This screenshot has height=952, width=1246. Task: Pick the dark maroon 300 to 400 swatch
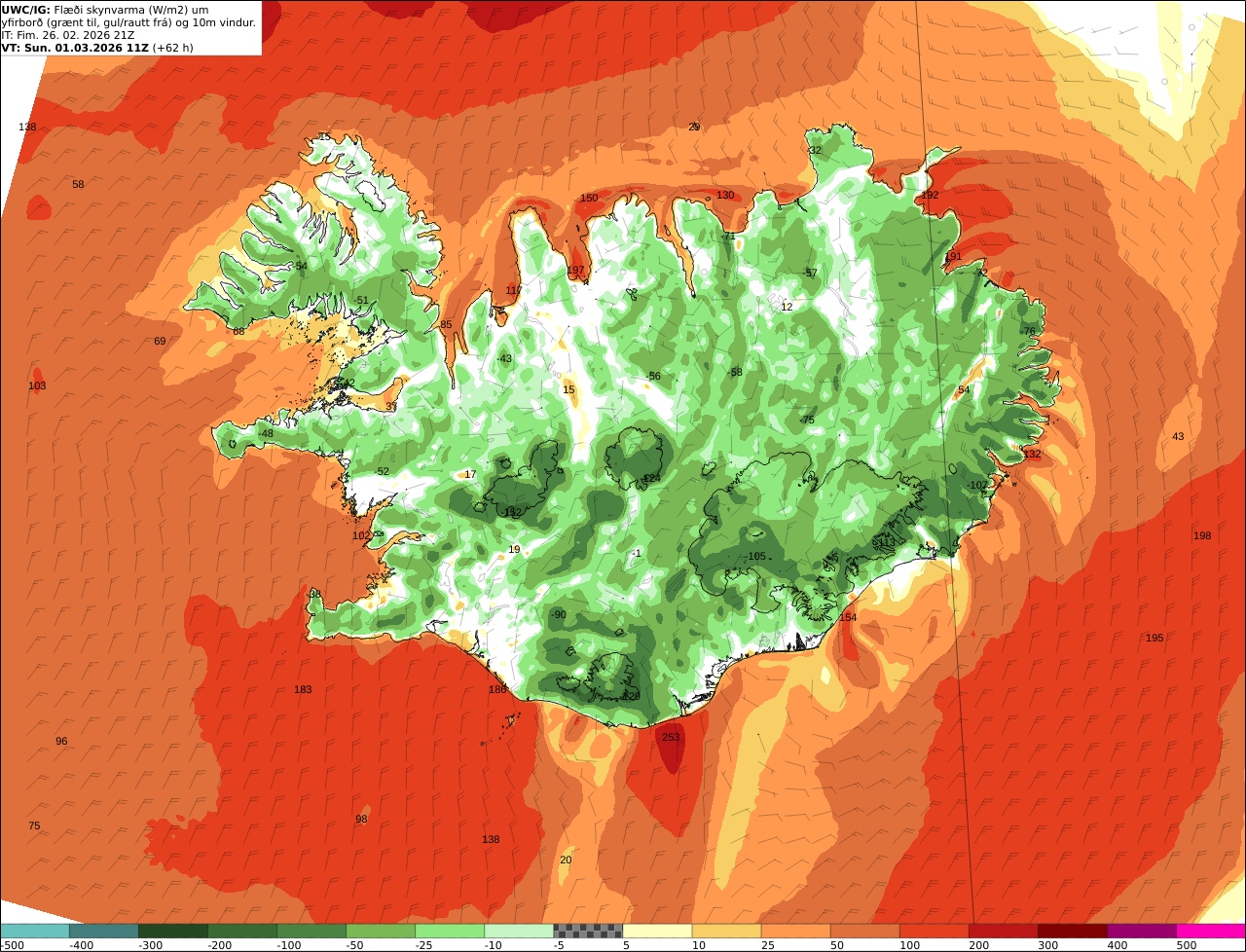pos(1072,932)
